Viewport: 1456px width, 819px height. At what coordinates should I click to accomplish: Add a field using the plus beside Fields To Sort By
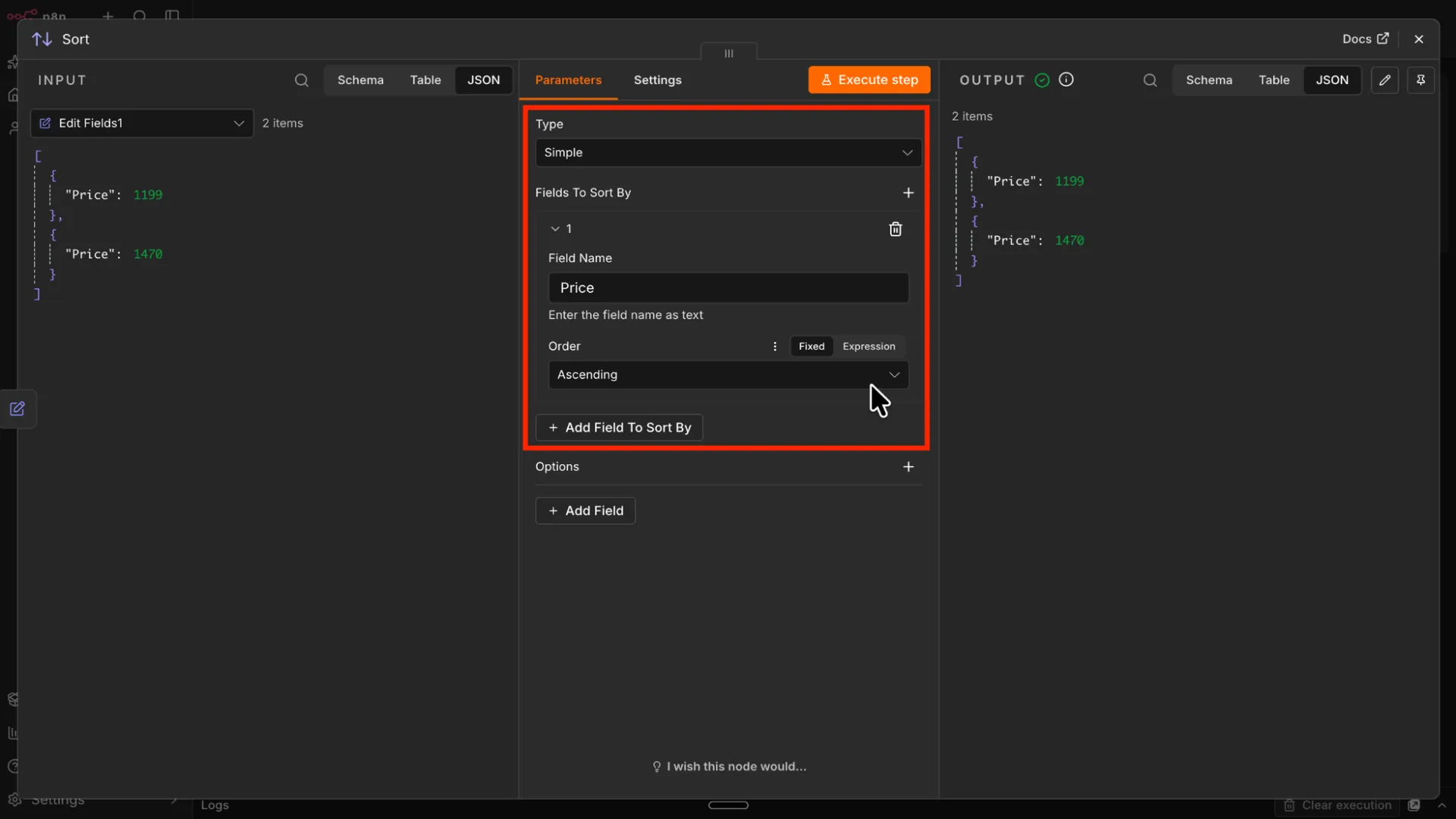click(x=908, y=193)
